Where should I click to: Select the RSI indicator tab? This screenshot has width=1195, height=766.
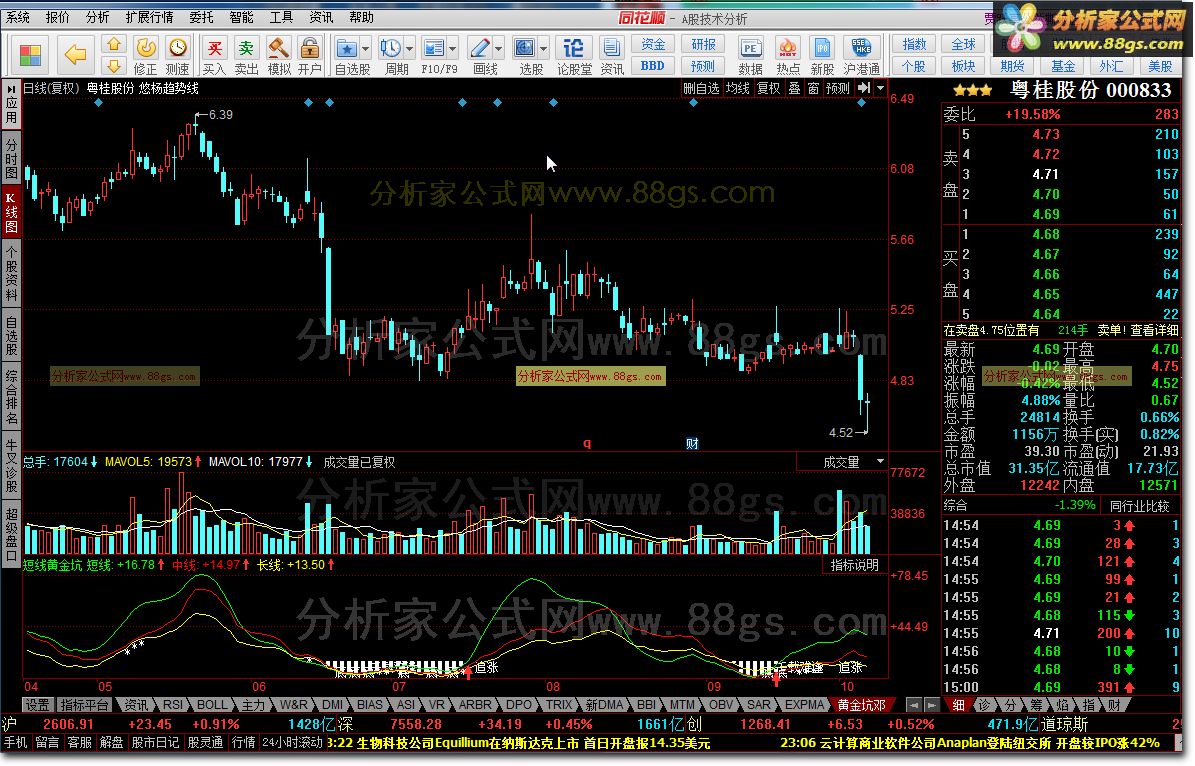tap(173, 705)
